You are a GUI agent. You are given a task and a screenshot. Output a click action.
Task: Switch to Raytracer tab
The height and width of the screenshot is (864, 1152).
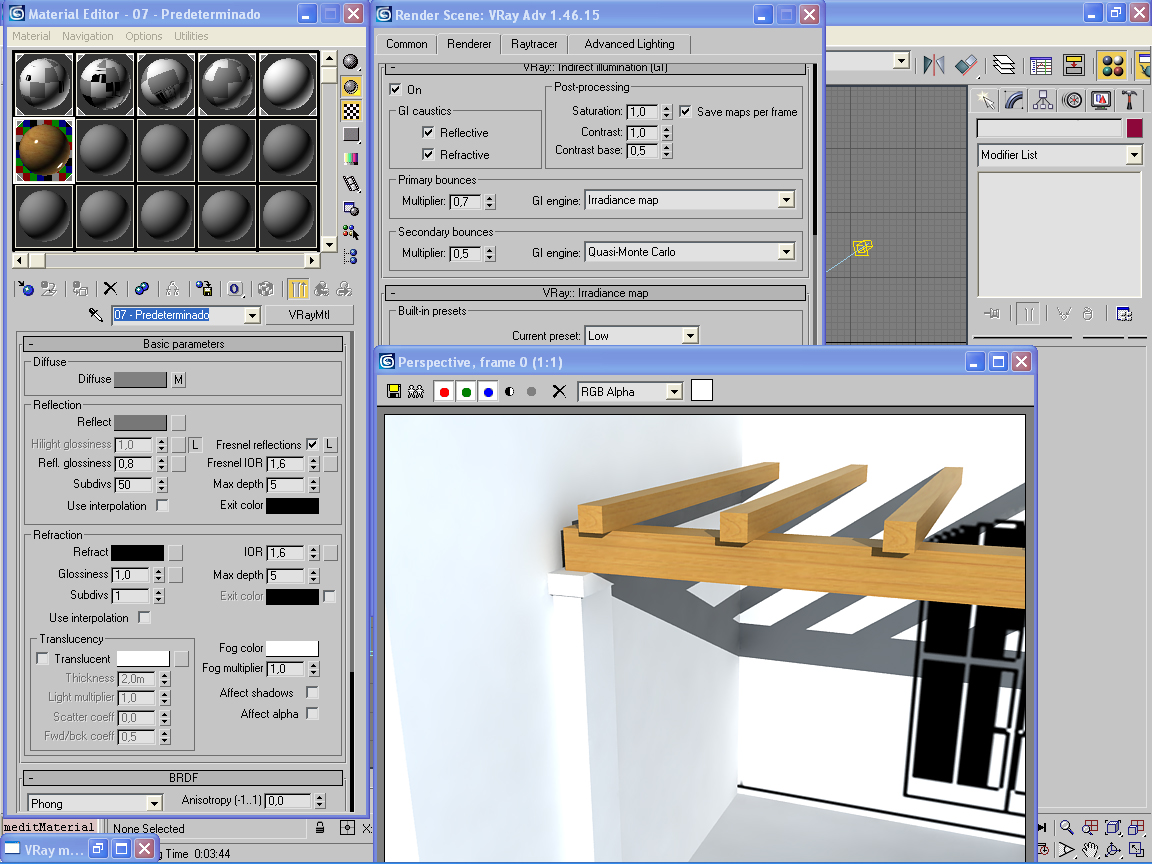click(x=534, y=44)
